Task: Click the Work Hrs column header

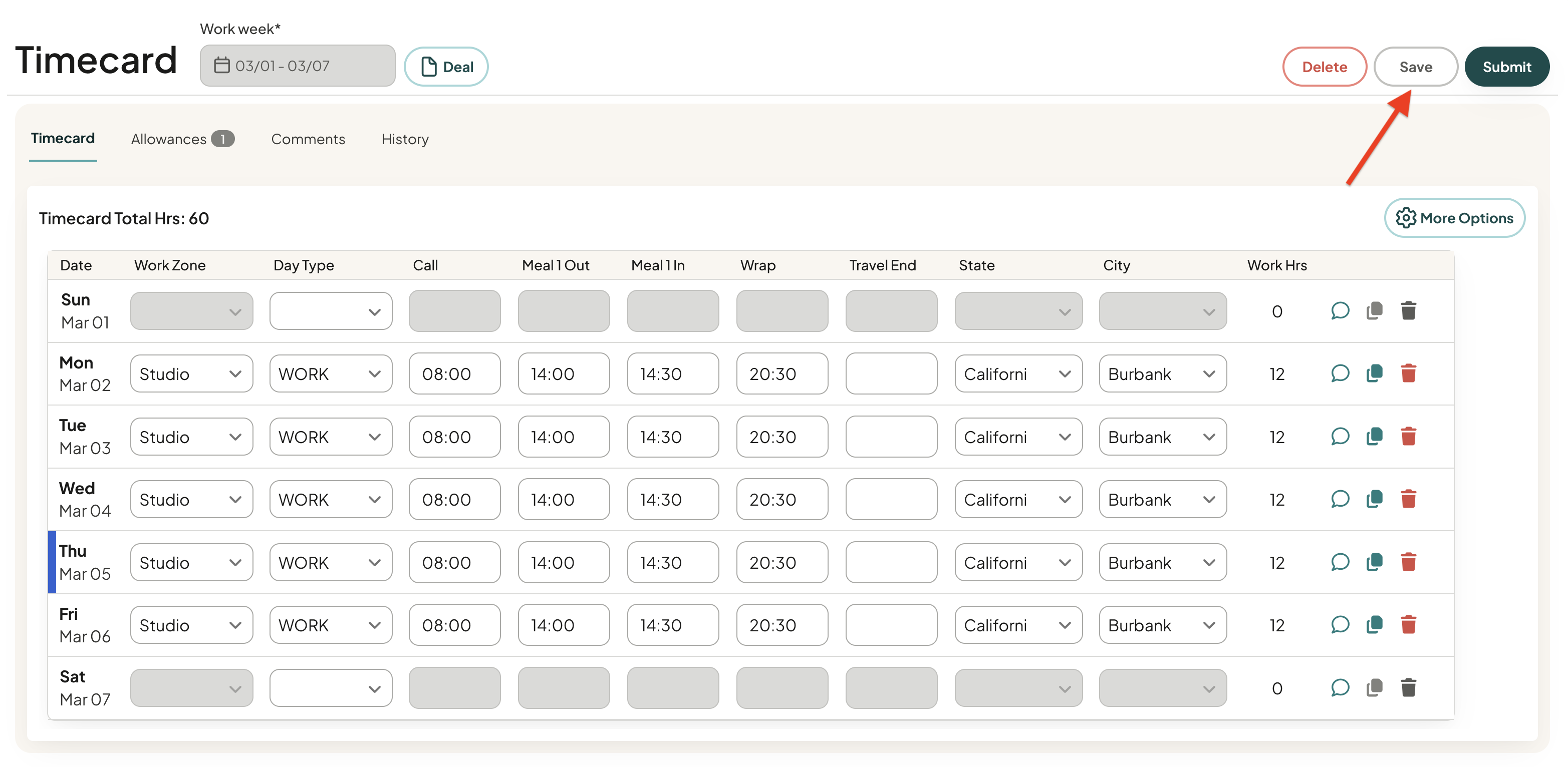Action: point(1277,265)
